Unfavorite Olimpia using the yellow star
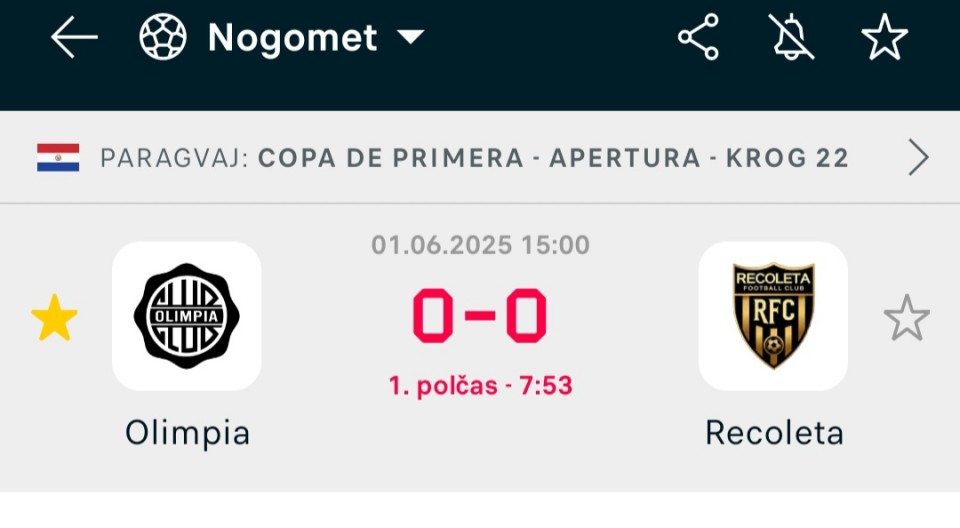The height and width of the screenshot is (528, 960). (54, 317)
